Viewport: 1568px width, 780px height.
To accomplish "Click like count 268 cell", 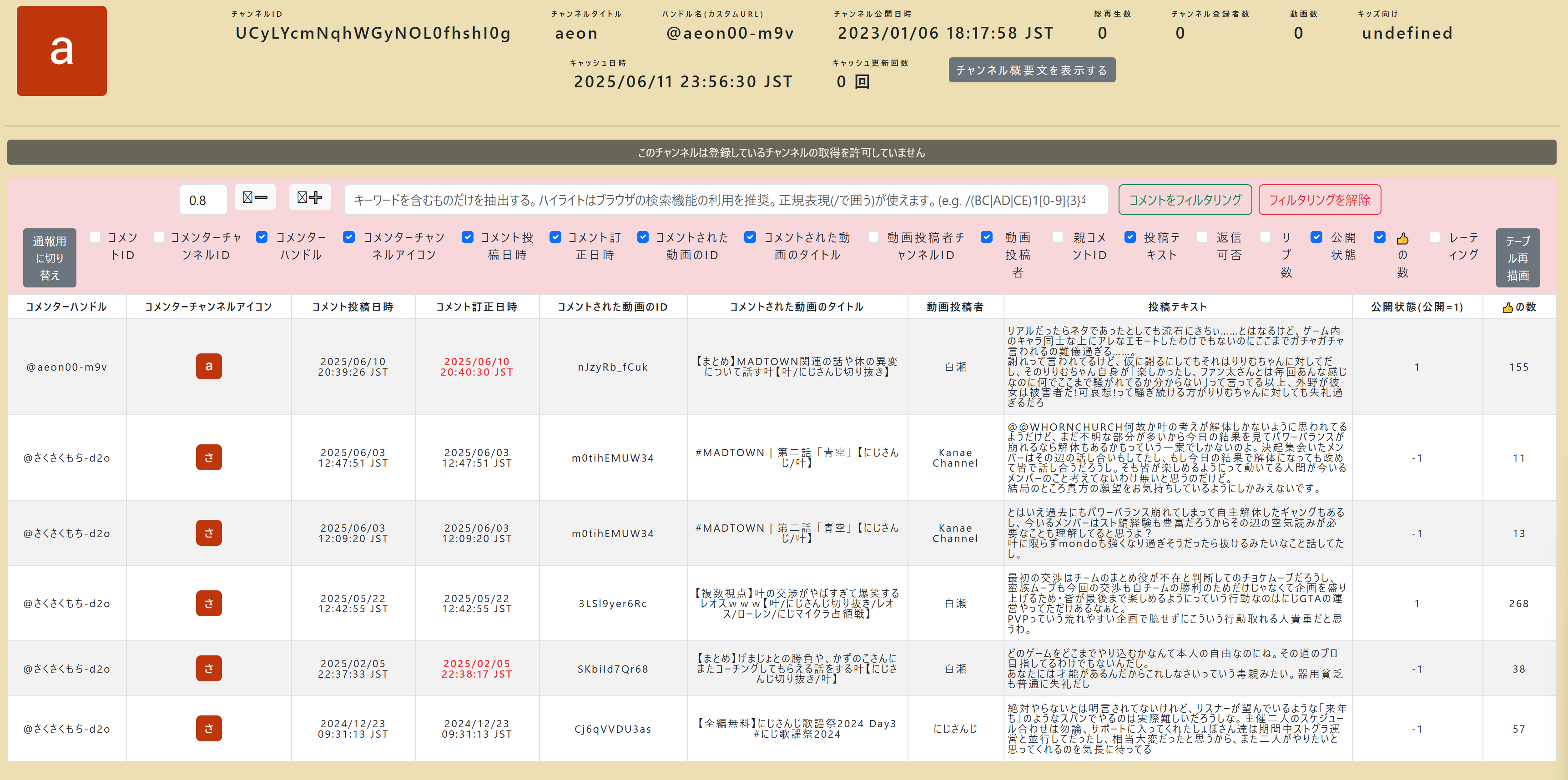I will [1519, 604].
